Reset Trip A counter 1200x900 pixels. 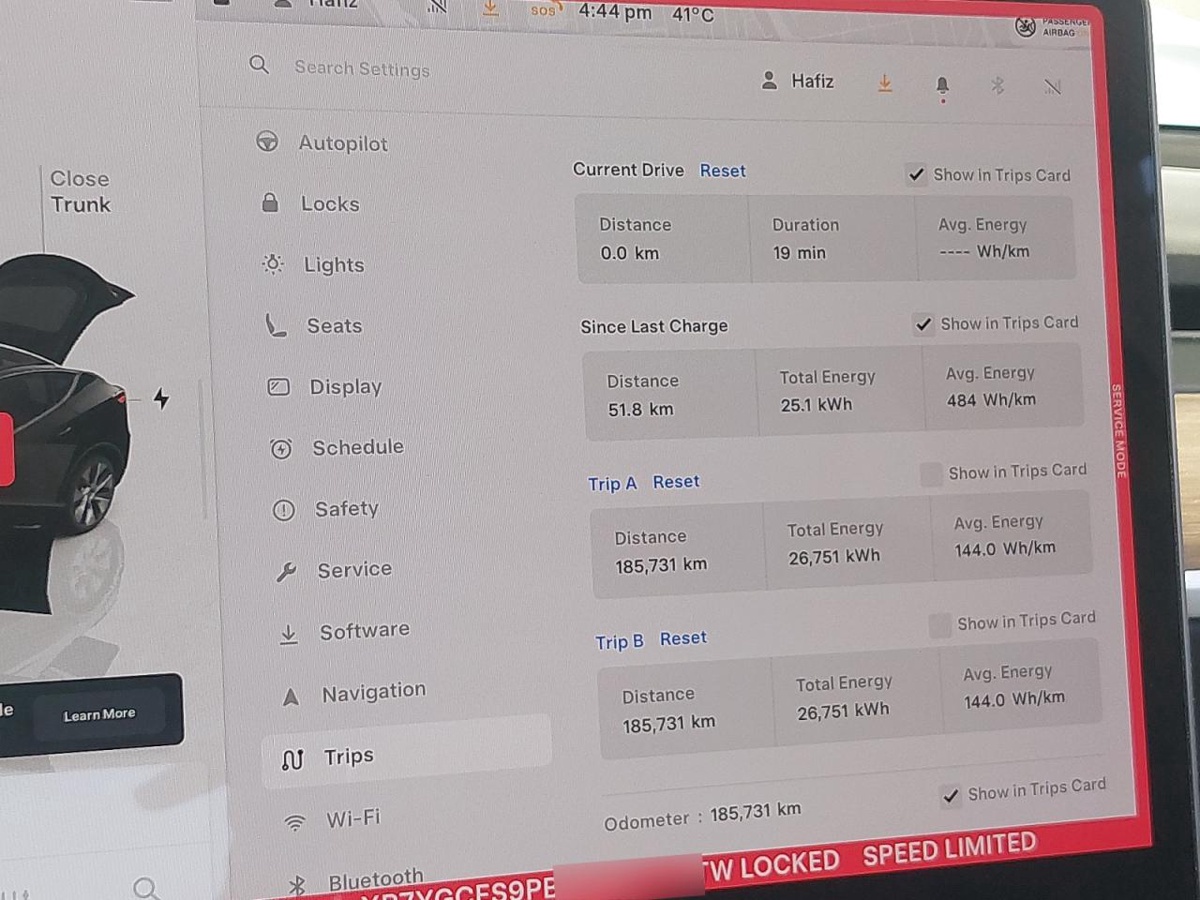pos(676,482)
